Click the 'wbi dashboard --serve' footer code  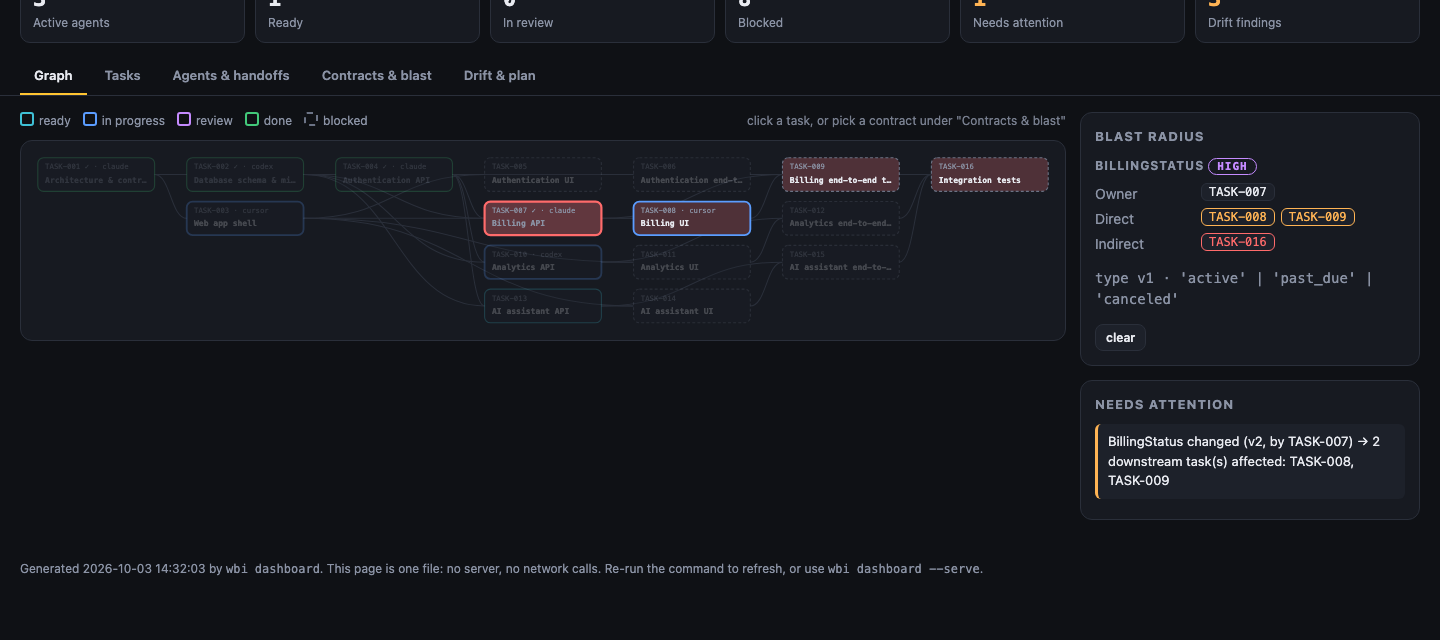click(x=904, y=569)
